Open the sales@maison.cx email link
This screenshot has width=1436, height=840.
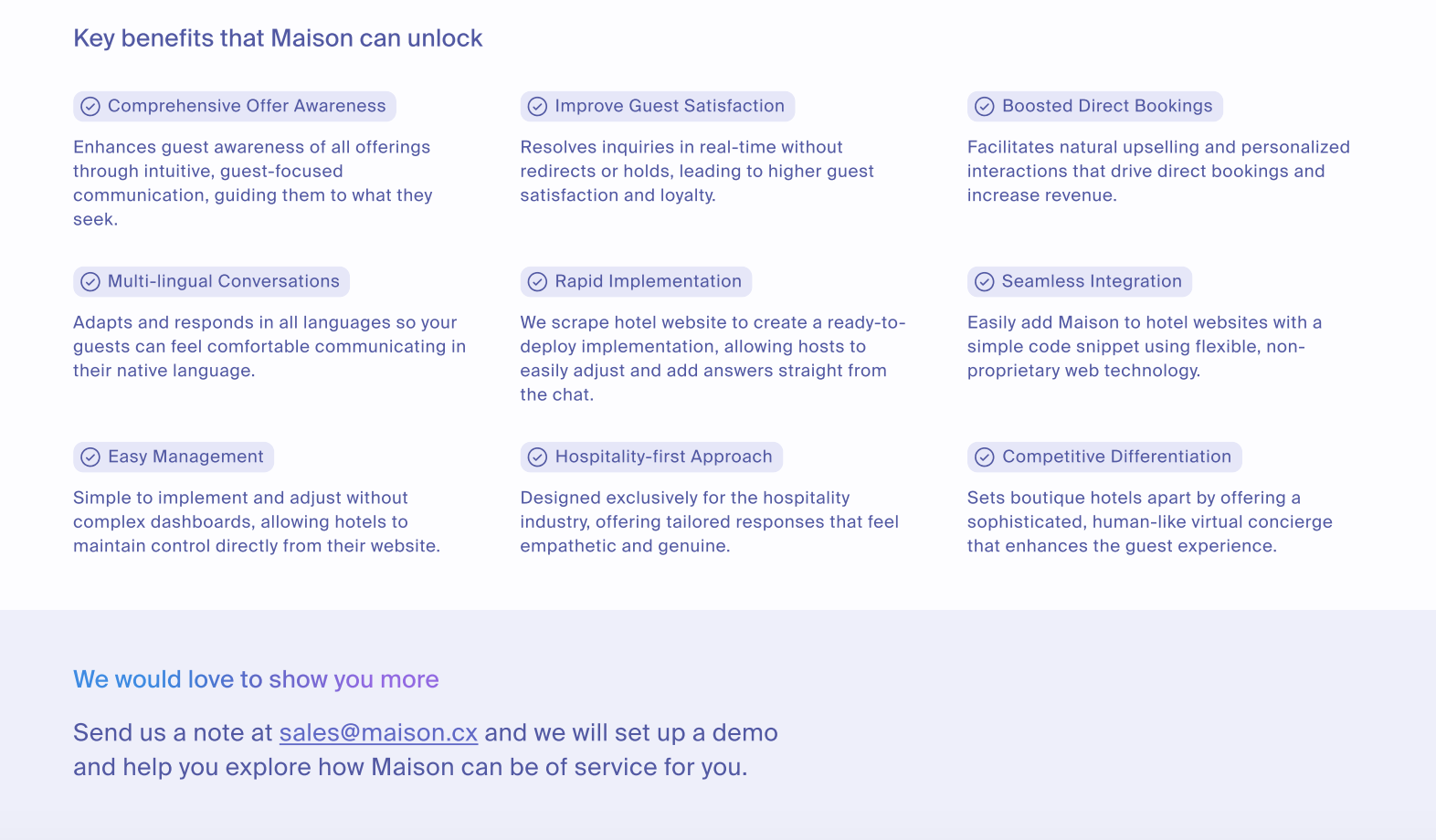click(x=378, y=733)
